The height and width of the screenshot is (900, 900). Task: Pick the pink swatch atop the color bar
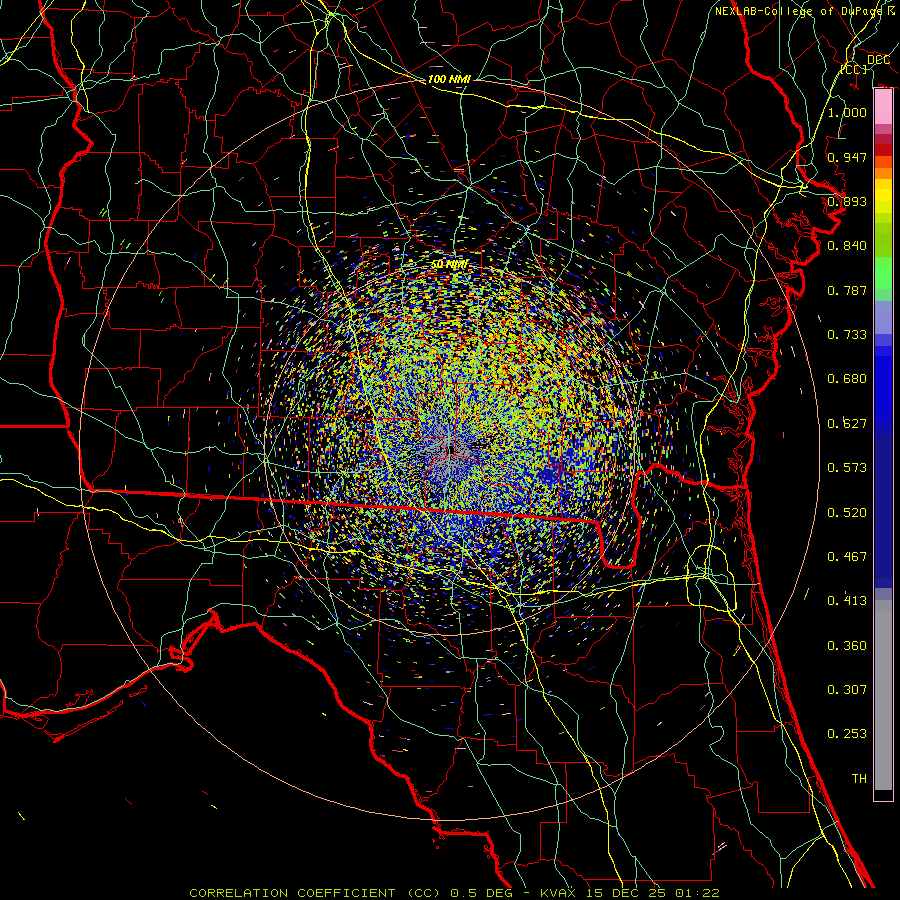883,107
